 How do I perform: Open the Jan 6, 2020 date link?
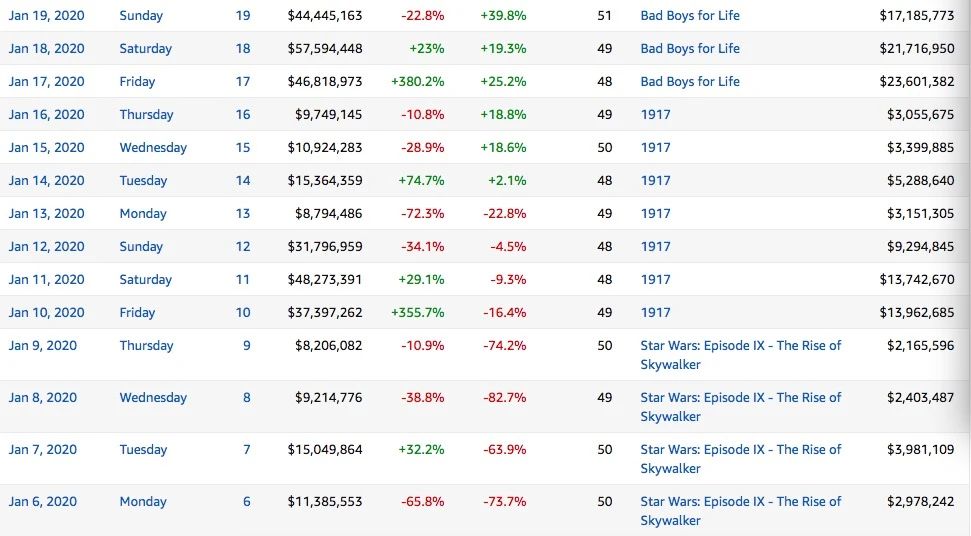coord(43,502)
